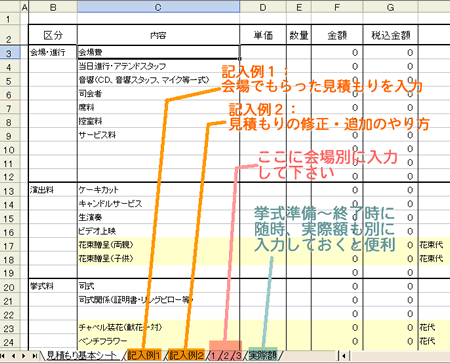Select the 演出料 category cell
Image resolution: width=450 pixels, height=363 pixels.
[x=53, y=190]
